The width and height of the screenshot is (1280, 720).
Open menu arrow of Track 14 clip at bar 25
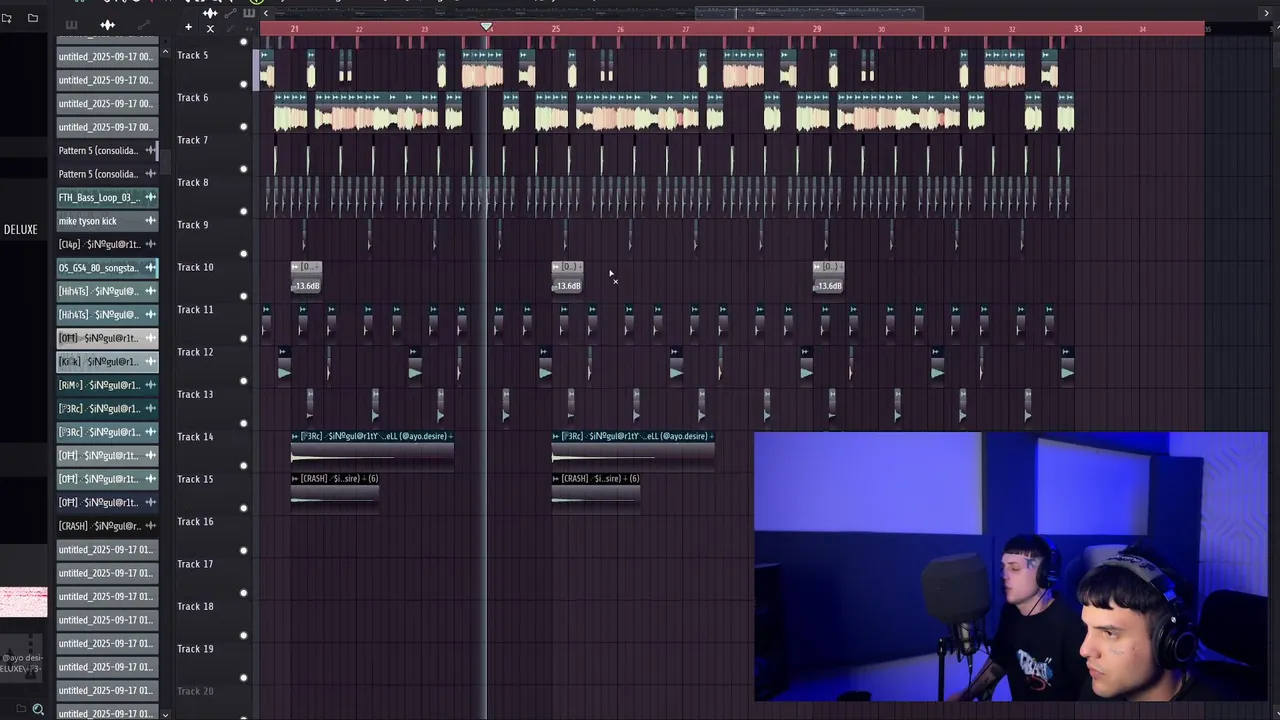tap(556, 436)
